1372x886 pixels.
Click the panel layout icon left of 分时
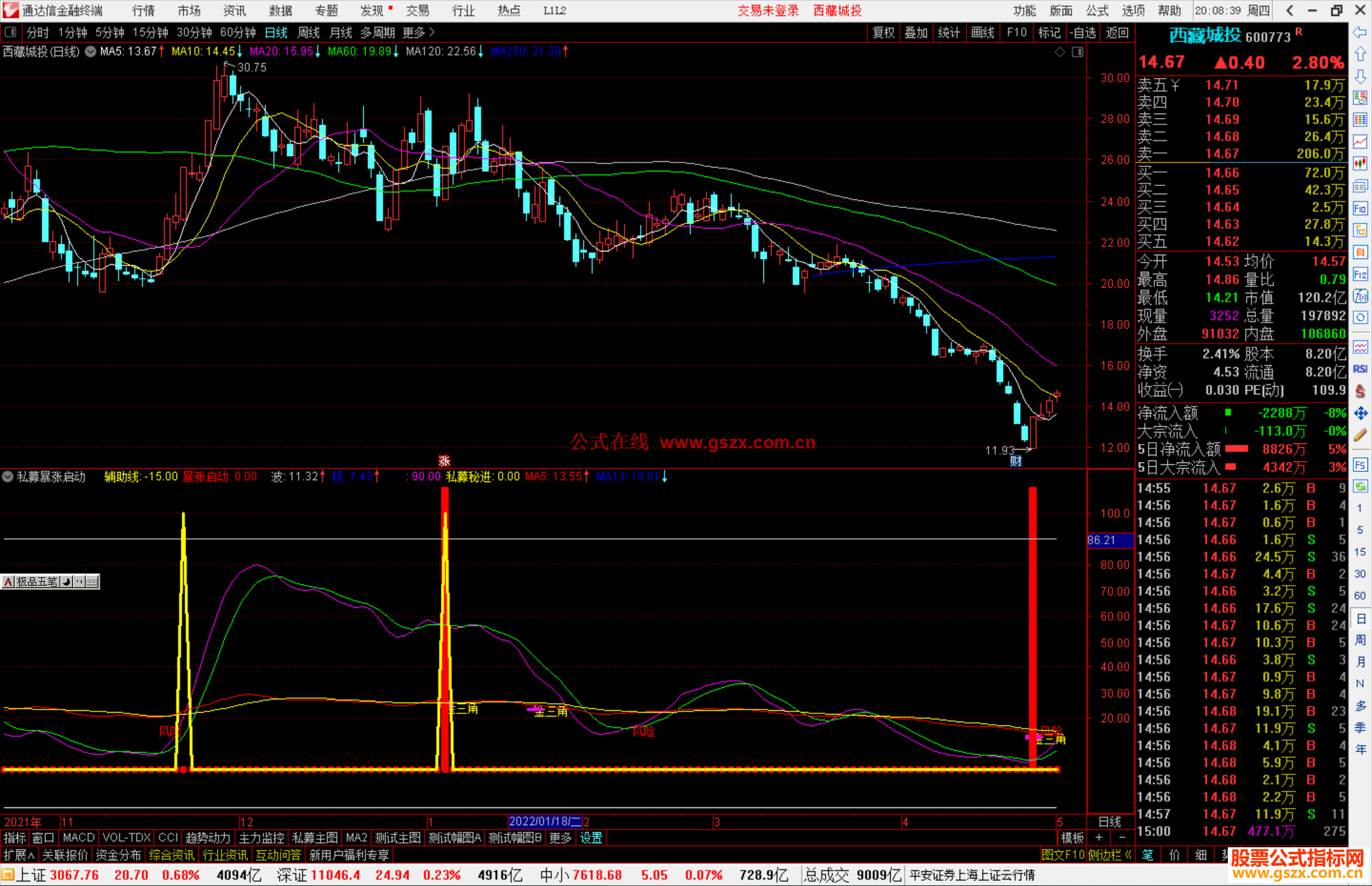[11, 32]
